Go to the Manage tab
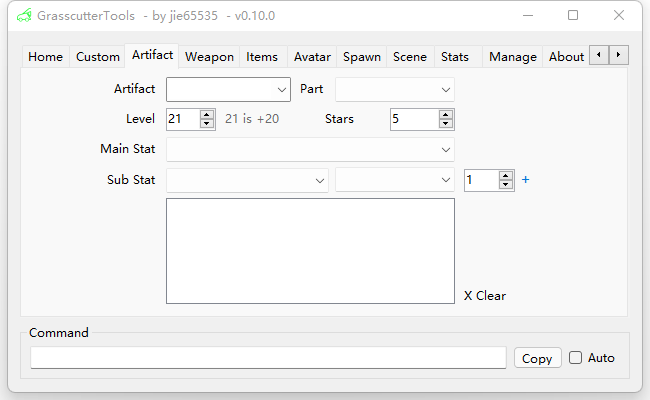 [x=512, y=57]
